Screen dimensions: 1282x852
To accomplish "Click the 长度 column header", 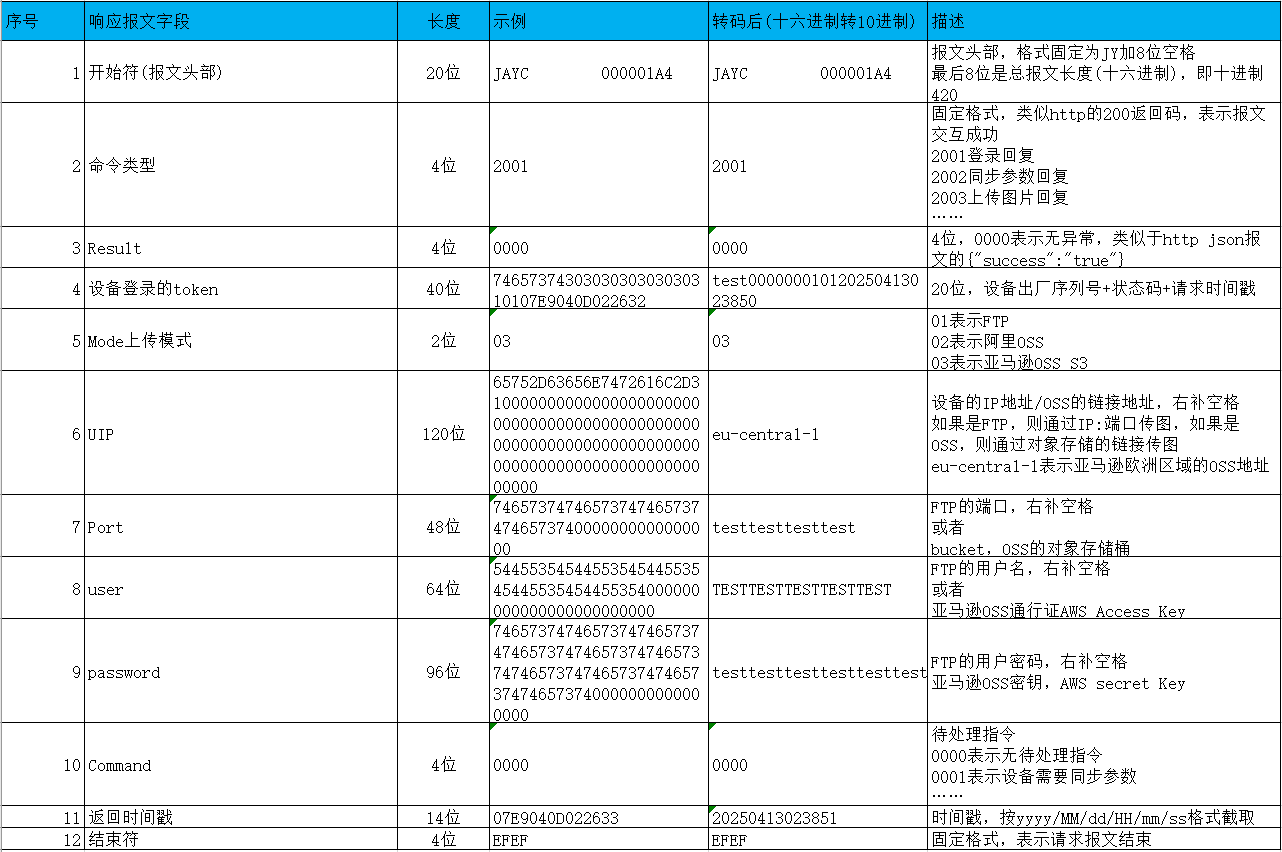I will pos(443,21).
